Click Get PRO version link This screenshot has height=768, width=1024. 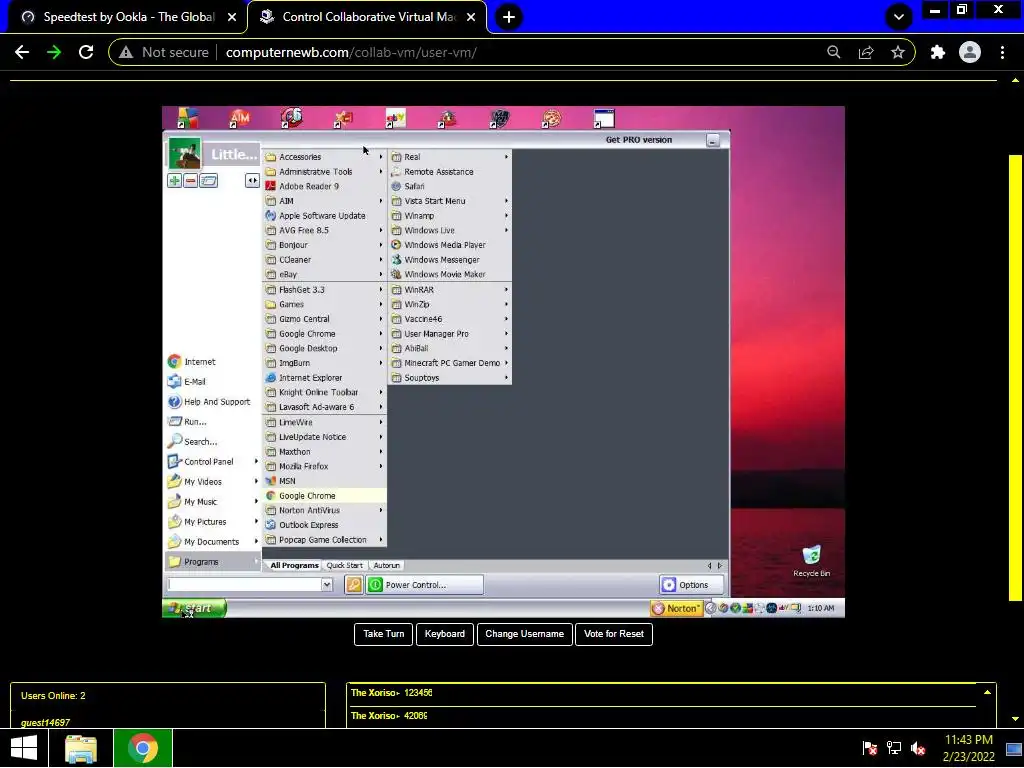(x=638, y=140)
